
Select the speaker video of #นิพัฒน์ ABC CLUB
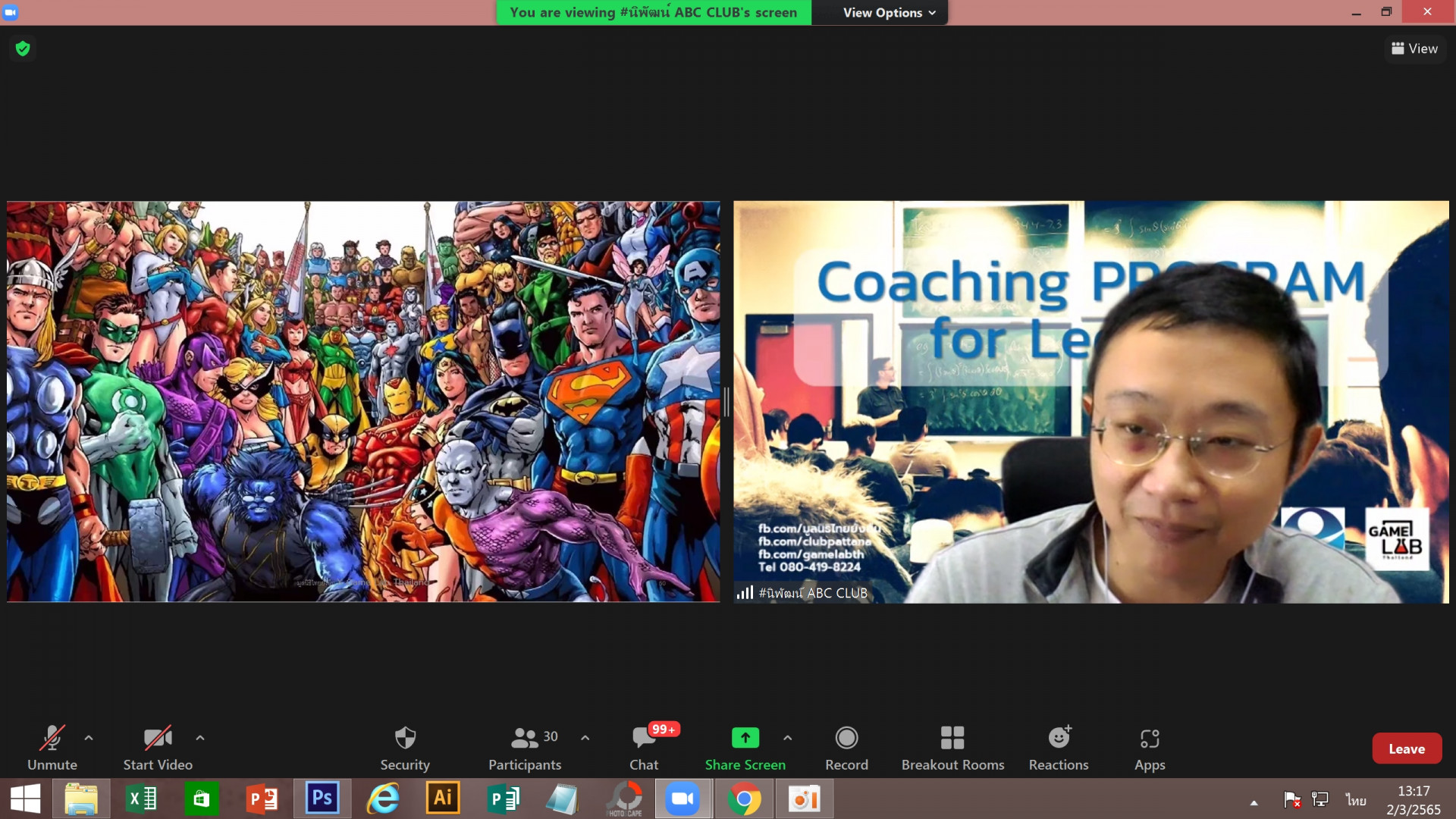[1090, 401]
